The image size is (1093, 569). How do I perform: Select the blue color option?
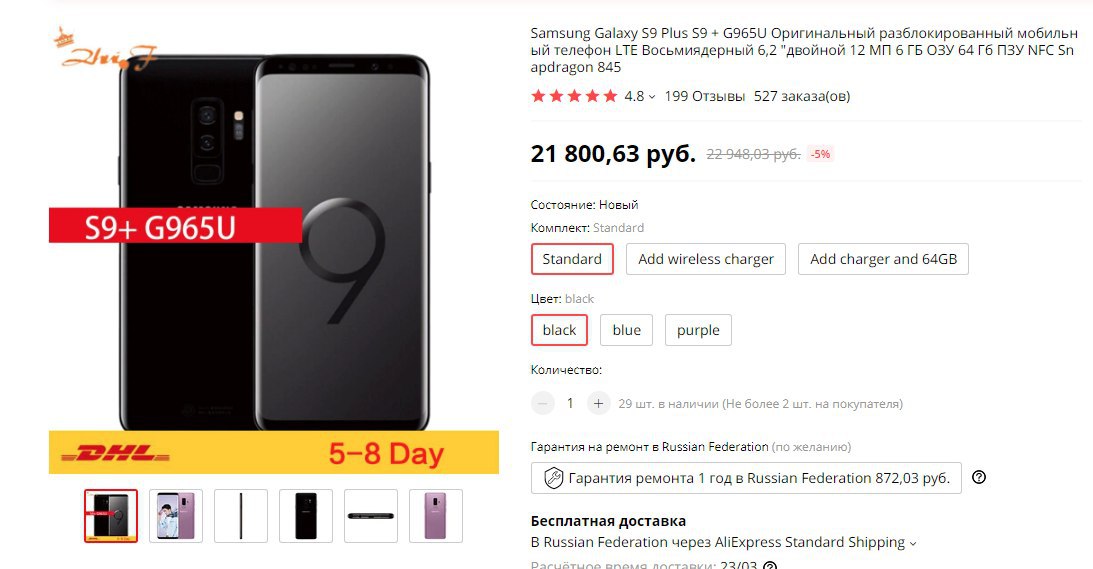[x=627, y=330]
